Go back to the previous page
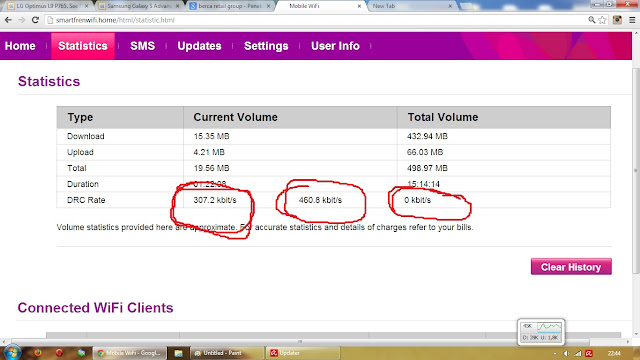Viewport: 640px width, 360px height. pos(8,20)
